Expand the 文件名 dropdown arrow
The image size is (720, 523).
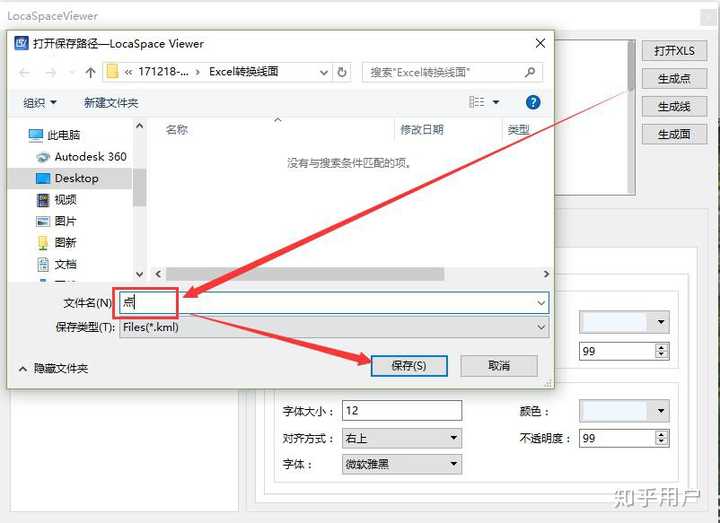(x=541, y=303)
